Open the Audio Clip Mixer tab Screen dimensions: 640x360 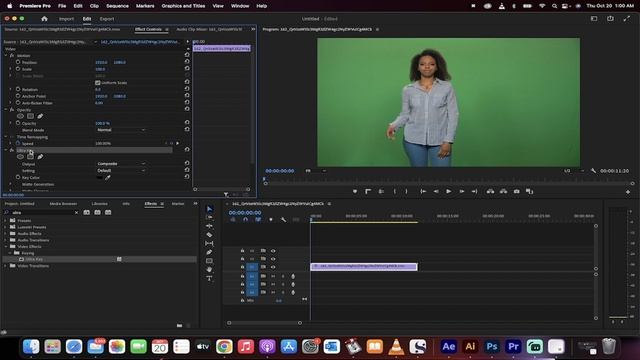tap(209, 29)
